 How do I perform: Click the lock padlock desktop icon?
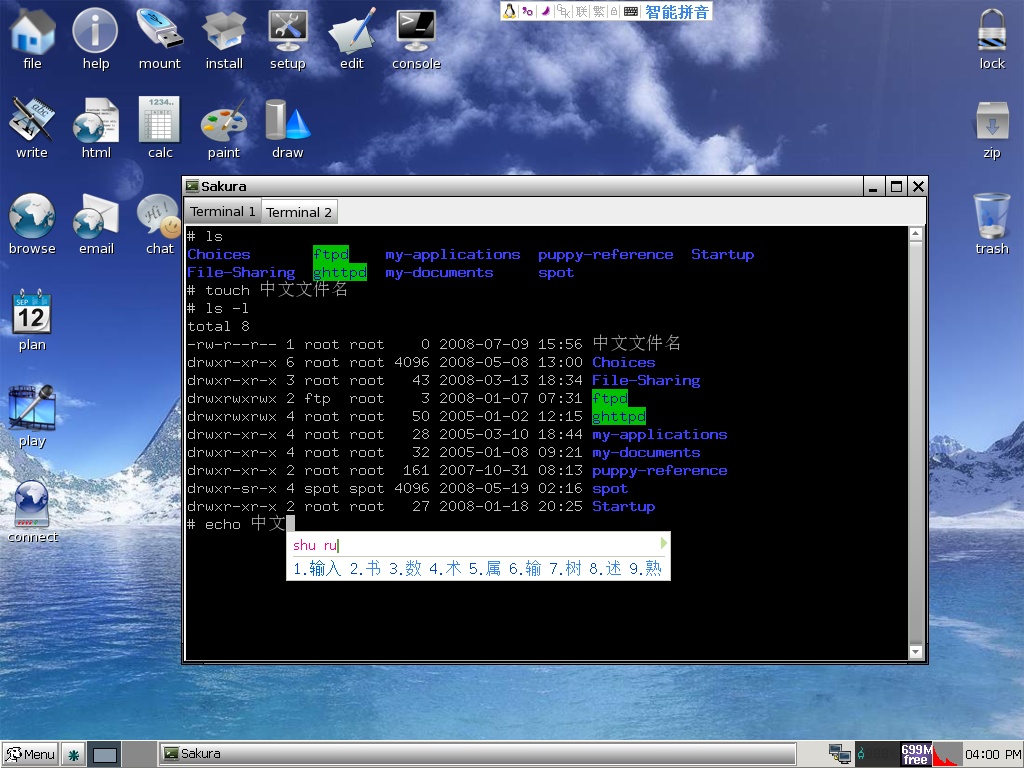(991, 32)
